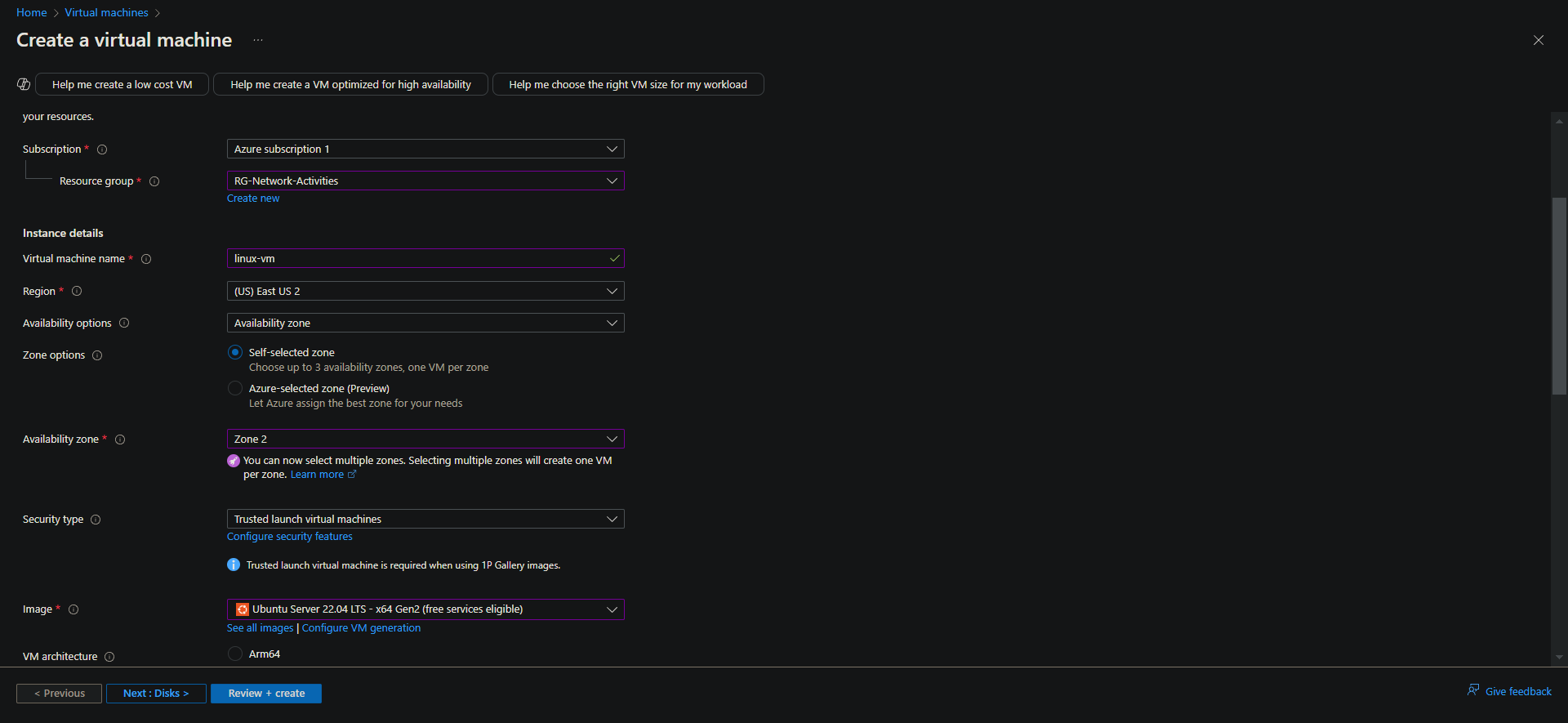The image size is (1568, 723).
Task: Click into the Virtual machine name field
Action: tap(425, 258)
